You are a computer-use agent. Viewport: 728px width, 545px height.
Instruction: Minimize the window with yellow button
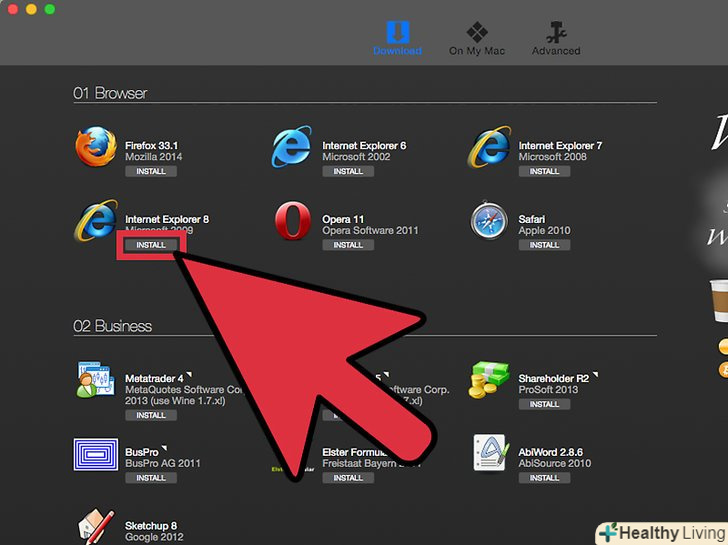(x=31, y=9)
